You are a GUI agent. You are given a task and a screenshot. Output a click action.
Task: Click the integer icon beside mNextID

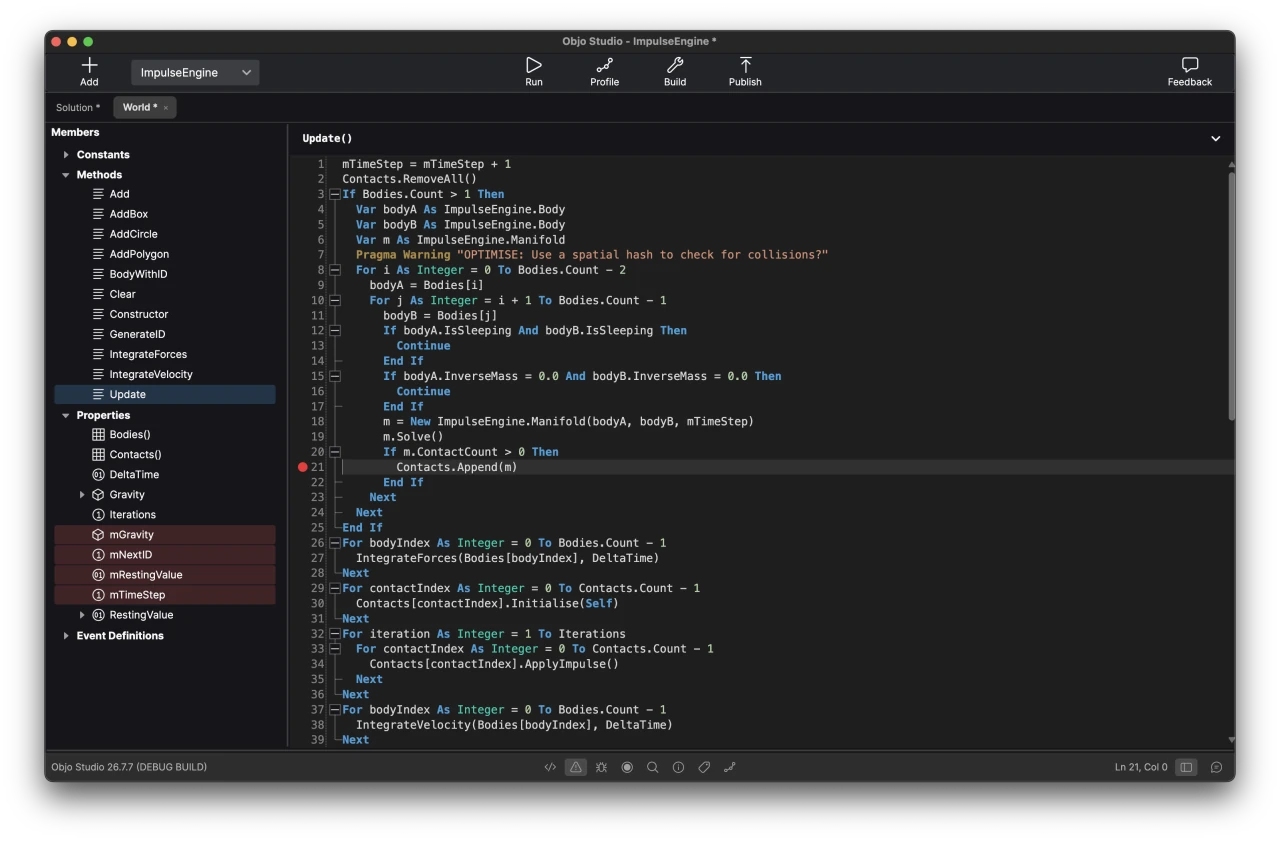pyautogui.click(x=98, y=554)
